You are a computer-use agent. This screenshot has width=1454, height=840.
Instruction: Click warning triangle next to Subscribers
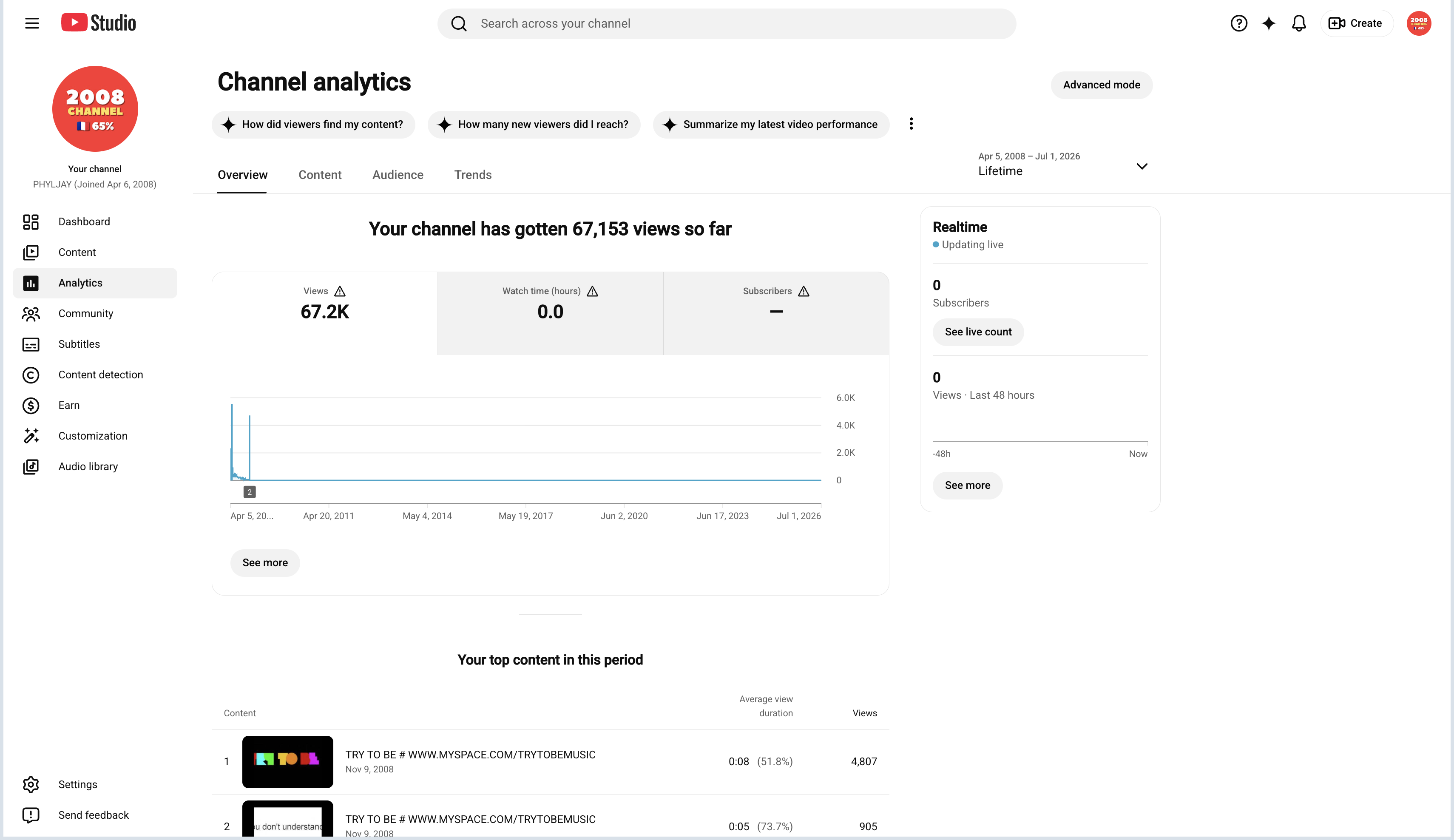point(804,291)
